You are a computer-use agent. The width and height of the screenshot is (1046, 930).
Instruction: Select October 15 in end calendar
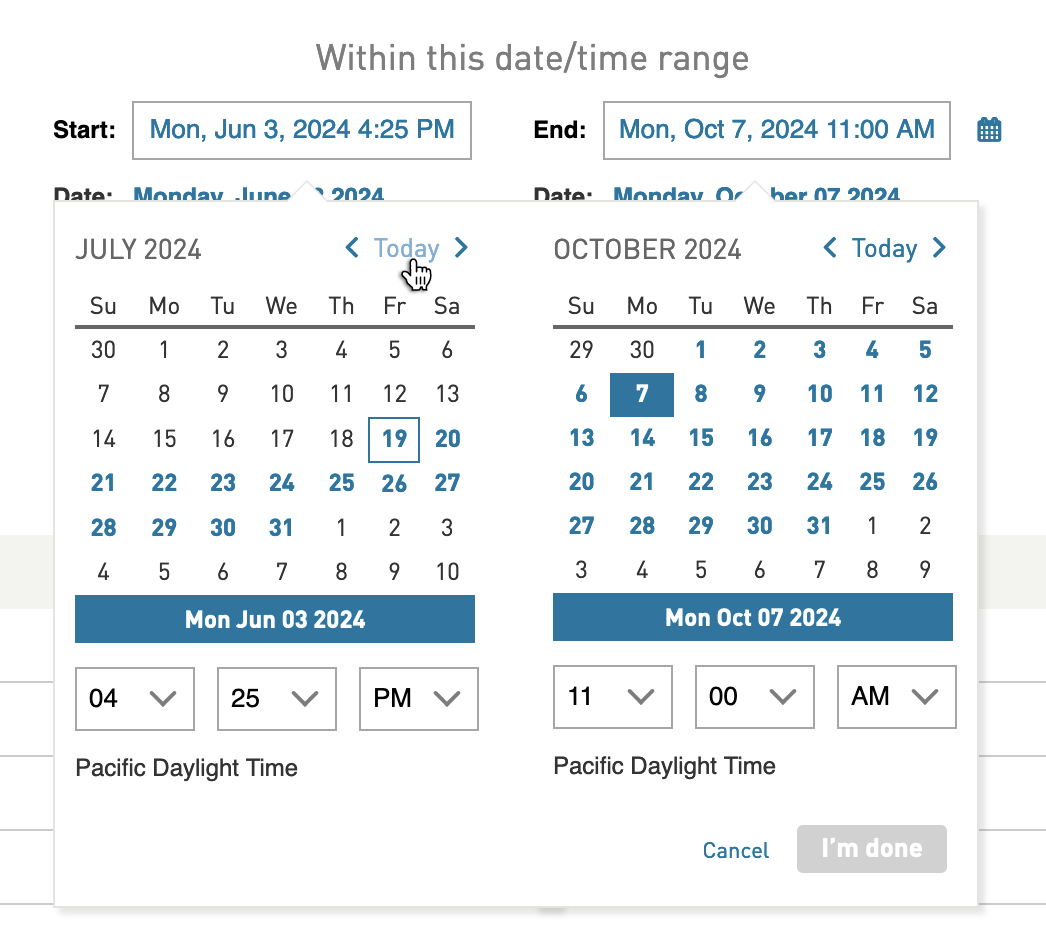click(701, 438)
